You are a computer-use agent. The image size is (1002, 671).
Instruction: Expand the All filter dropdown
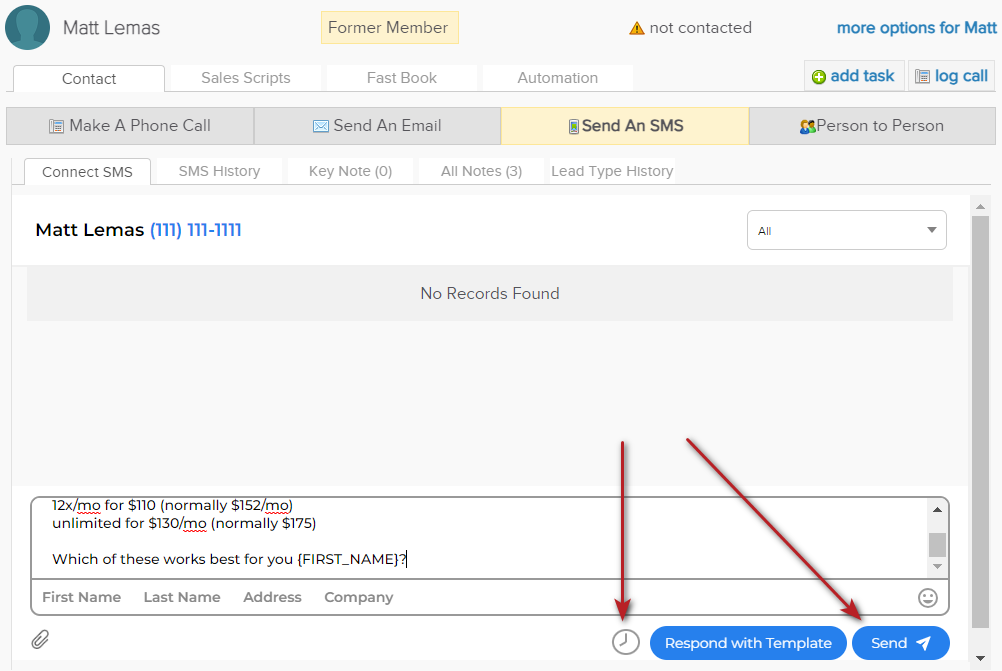tap(846, 230)
